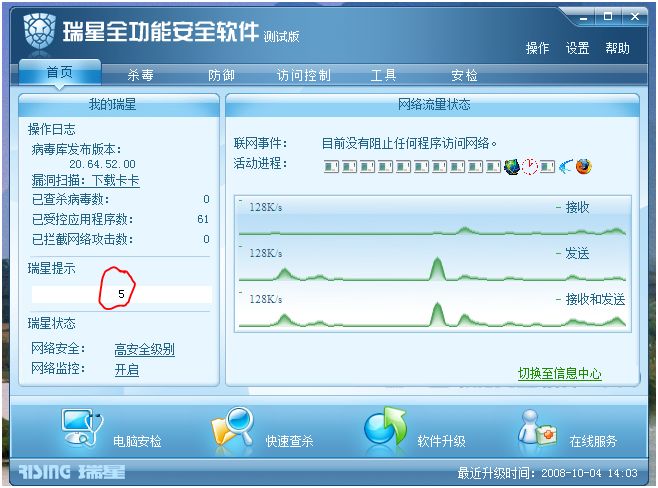The width and height of the screenshot is (658, 488).
Task: Click the 最近升级时间 2008-10-04 14:03 status text
Action: (548, 473)
